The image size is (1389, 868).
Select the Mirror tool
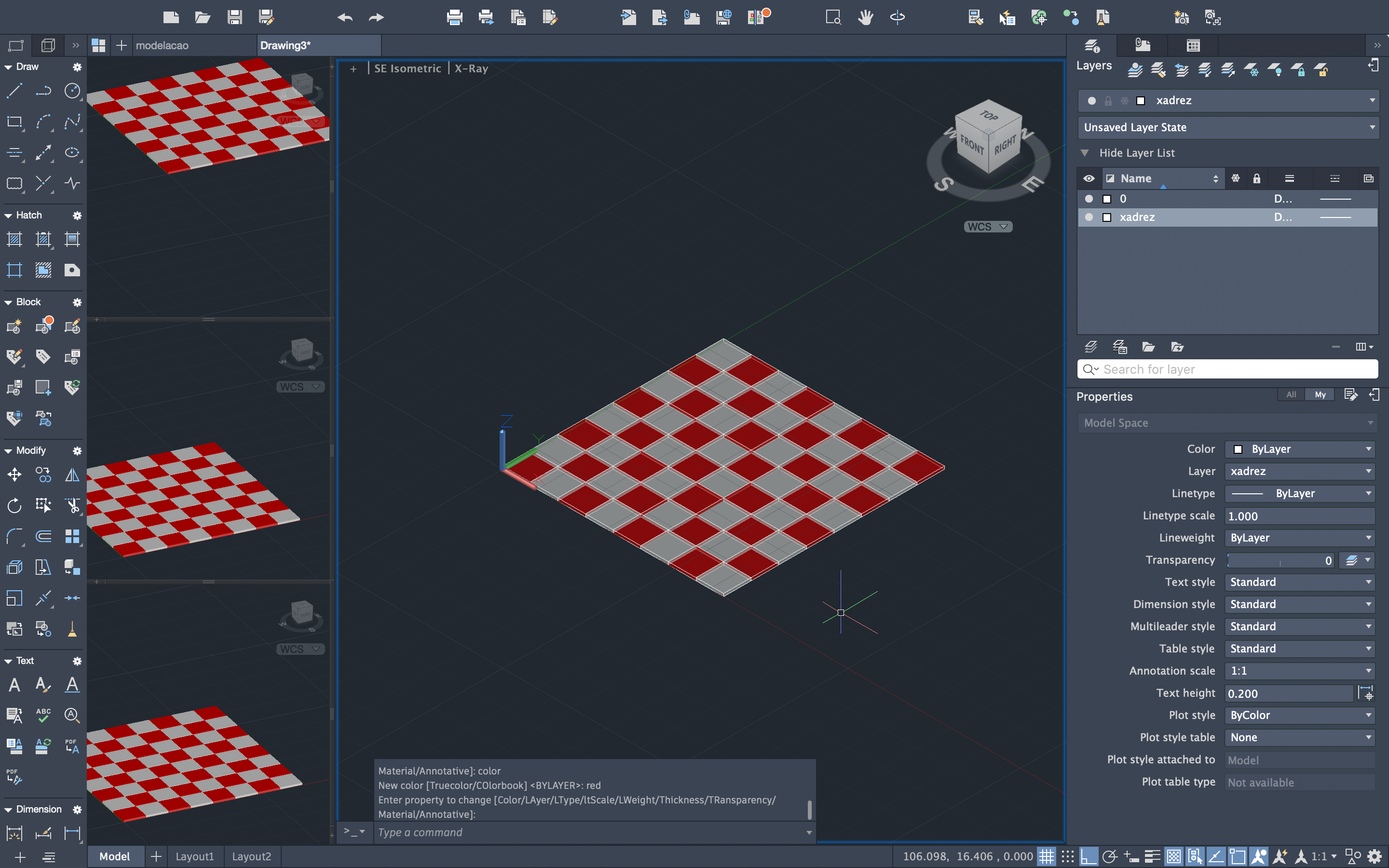click(72, 475)
